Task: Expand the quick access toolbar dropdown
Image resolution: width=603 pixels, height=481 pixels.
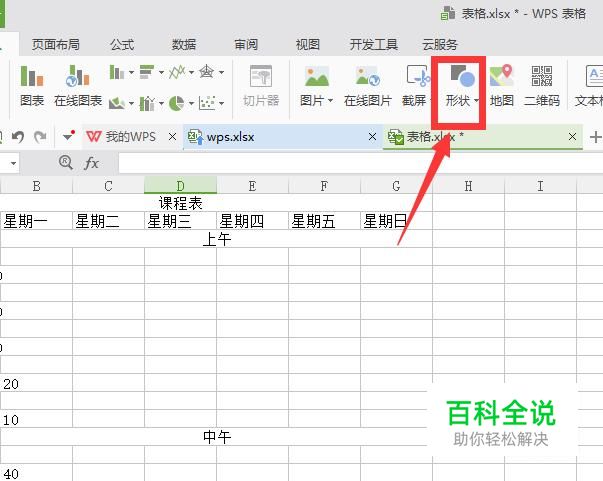Action: (68, 136)
